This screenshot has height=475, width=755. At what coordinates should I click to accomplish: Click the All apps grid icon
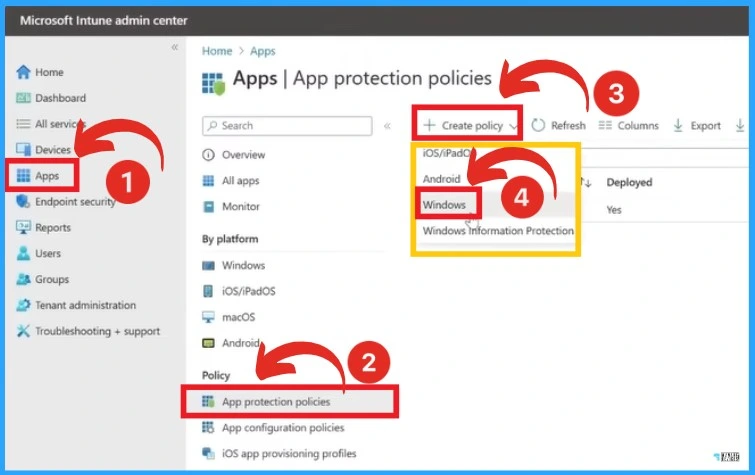point(208,181)
